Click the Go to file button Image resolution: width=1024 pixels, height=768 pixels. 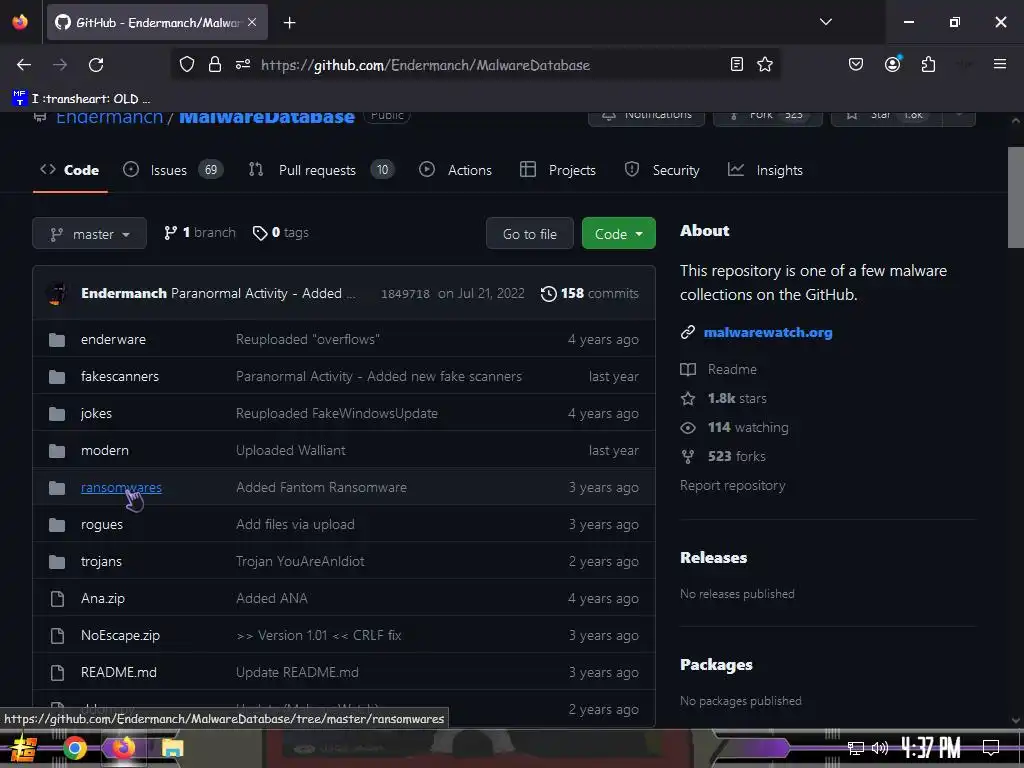[530, 234]
